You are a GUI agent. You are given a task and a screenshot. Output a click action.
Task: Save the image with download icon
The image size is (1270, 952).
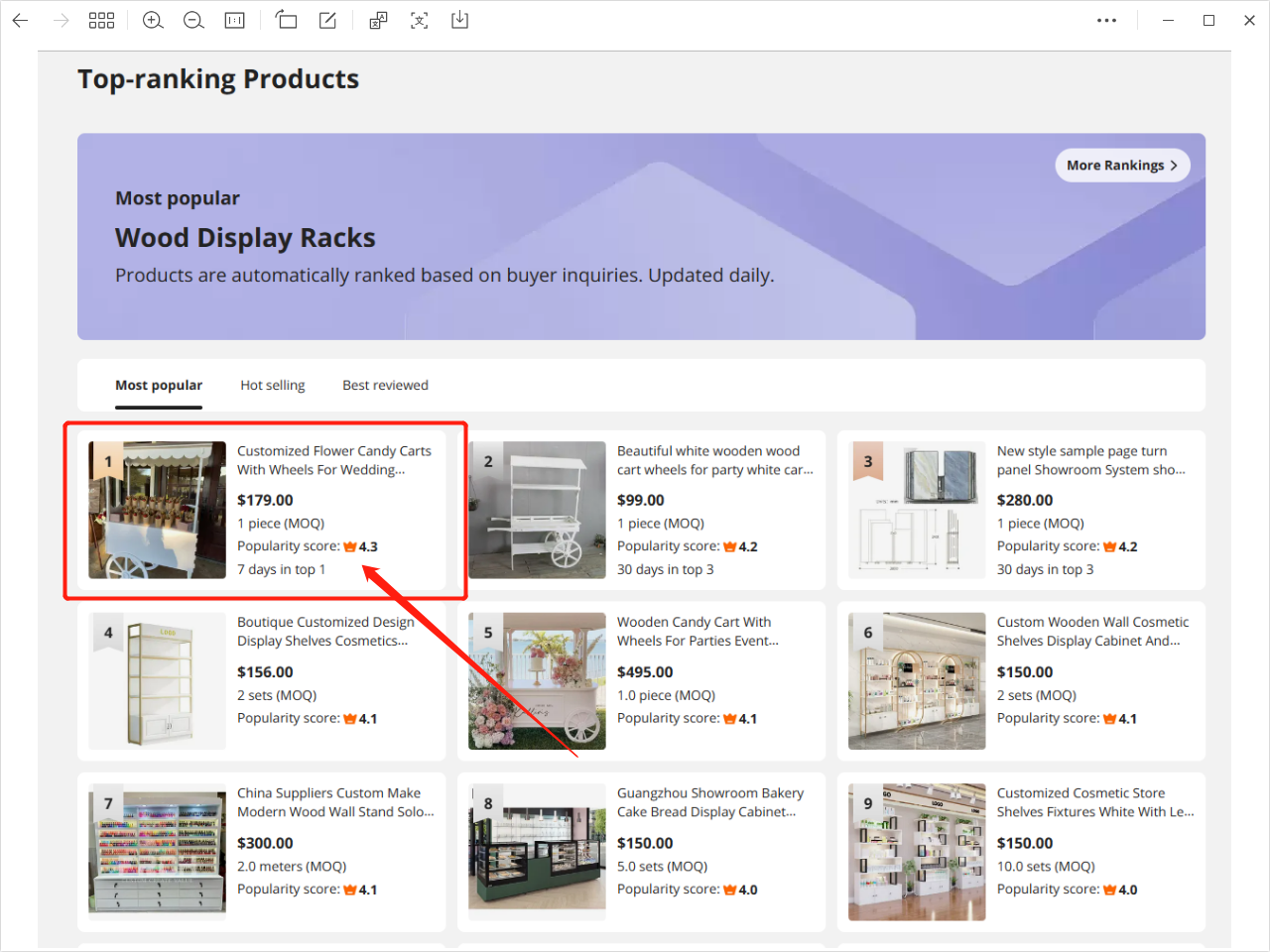pos(459,20)
